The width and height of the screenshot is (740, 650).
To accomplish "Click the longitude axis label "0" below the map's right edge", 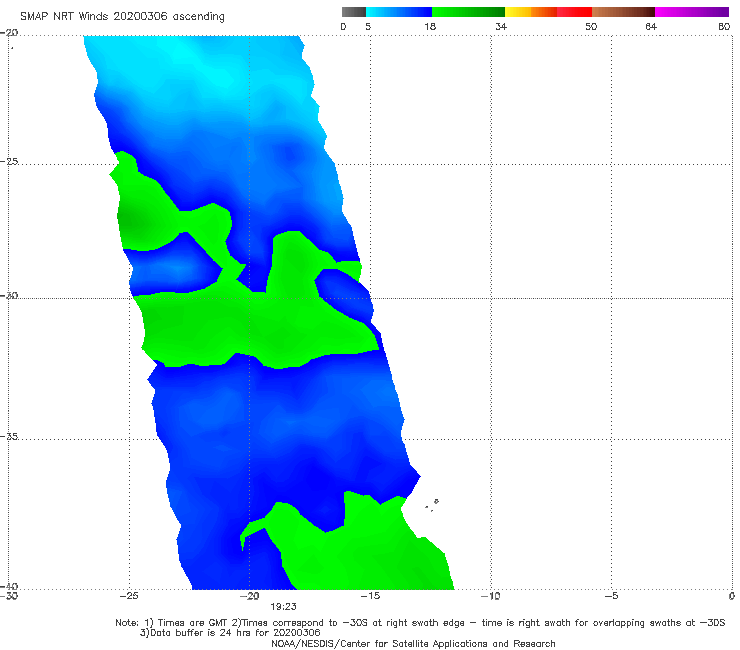I will click(732, 596).
